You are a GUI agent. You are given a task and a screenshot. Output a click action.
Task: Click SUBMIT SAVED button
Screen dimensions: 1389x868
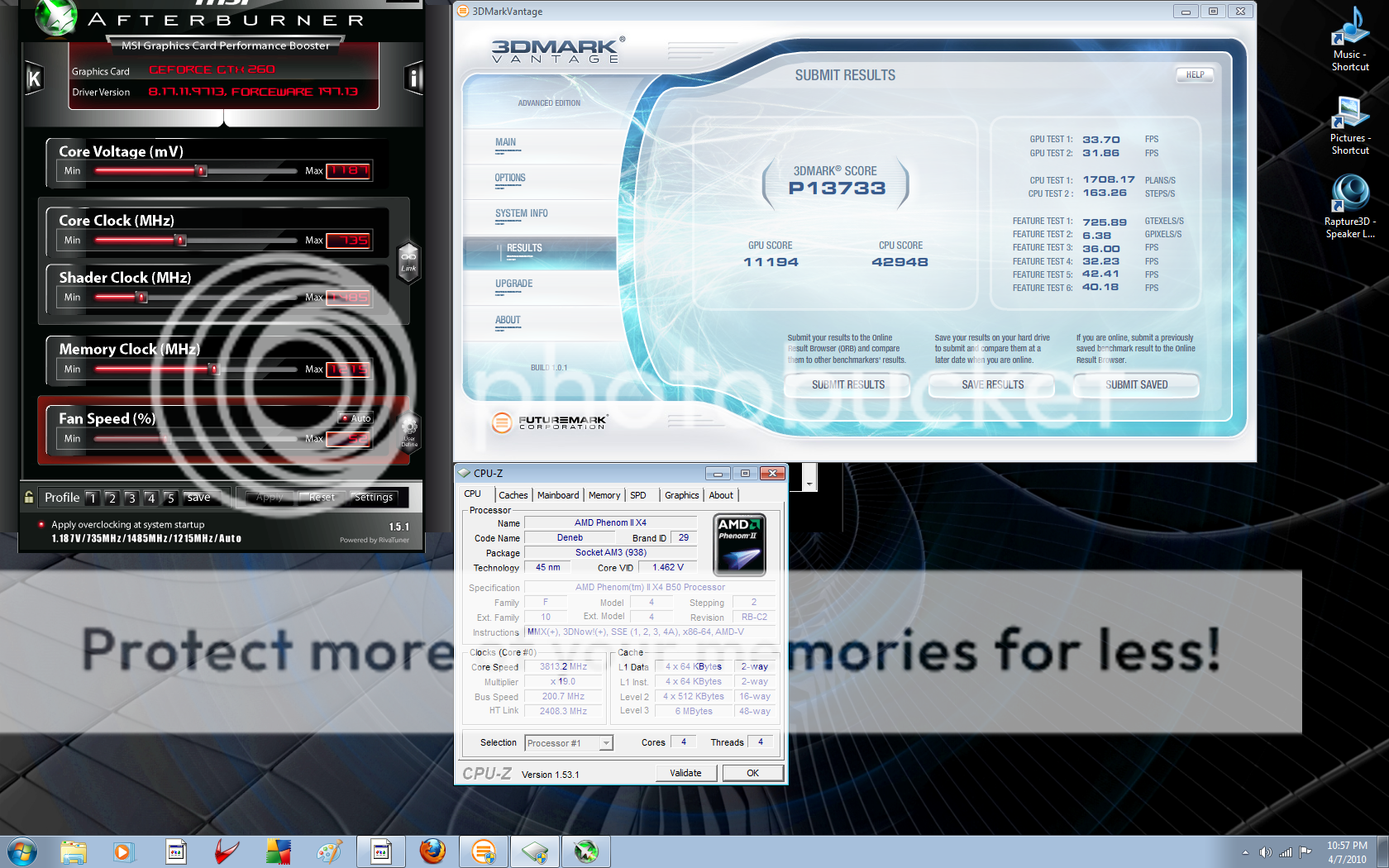(x=1137, y=385)
